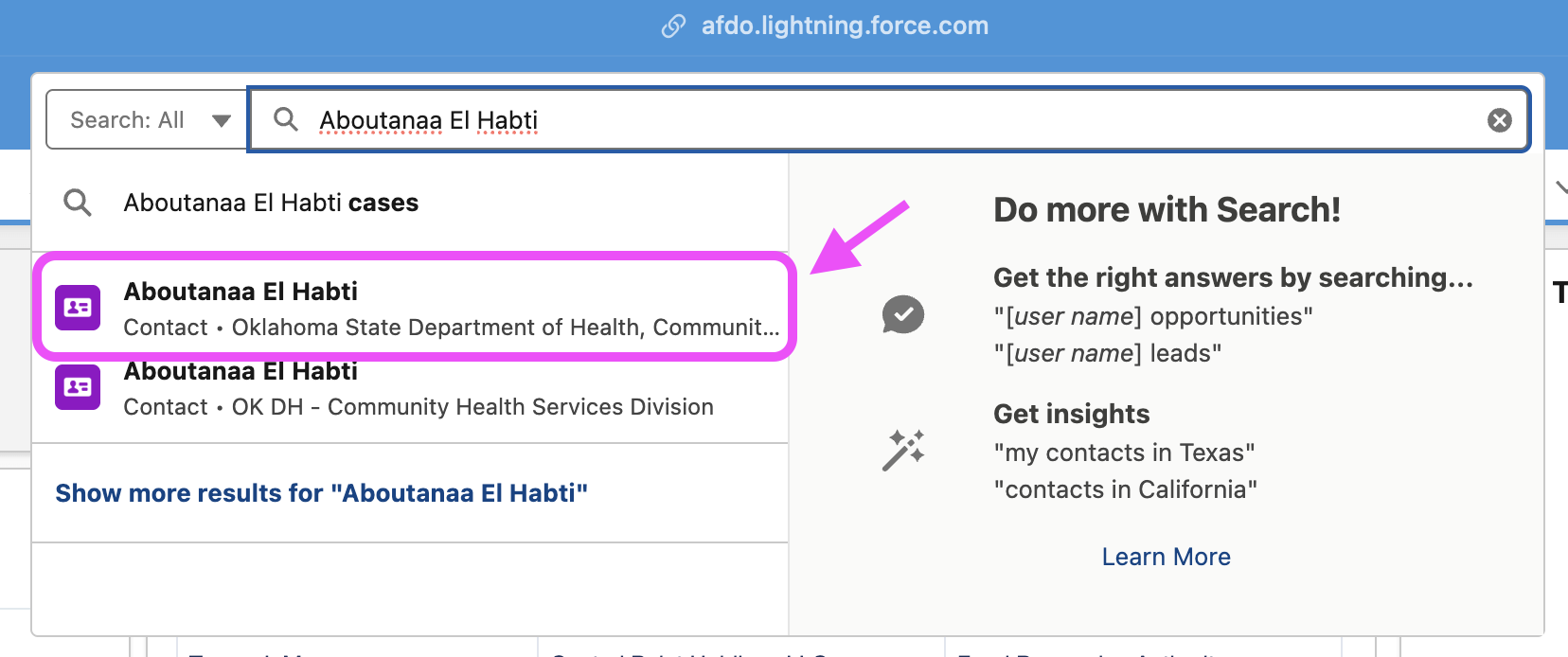
Task: Select the clear (X) icon in the search field
Action: point(1499,119)
